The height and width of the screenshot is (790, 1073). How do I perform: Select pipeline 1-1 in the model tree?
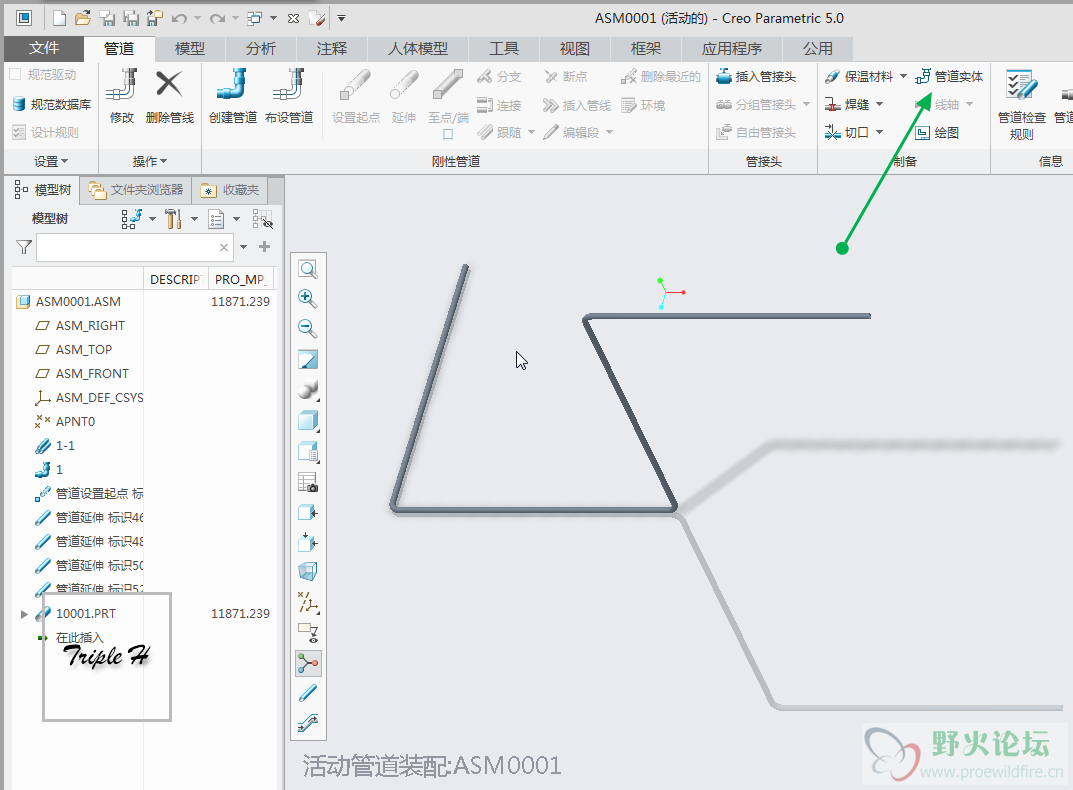65,446
